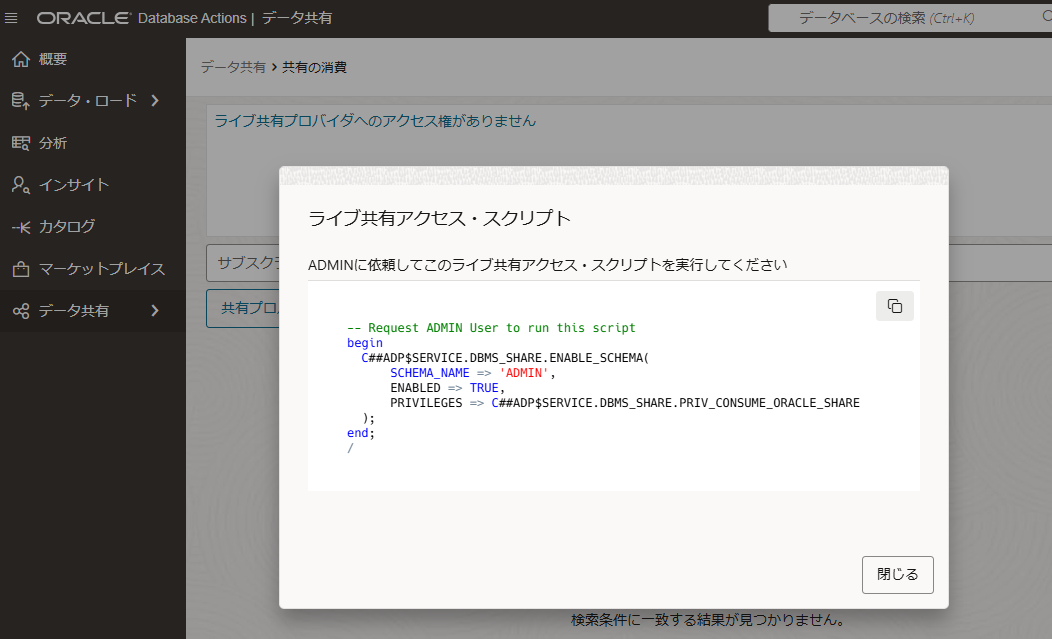
Task: Expand the データ・ロード submenu chevron
Action: pyautogui.click(x=154, y=100)
